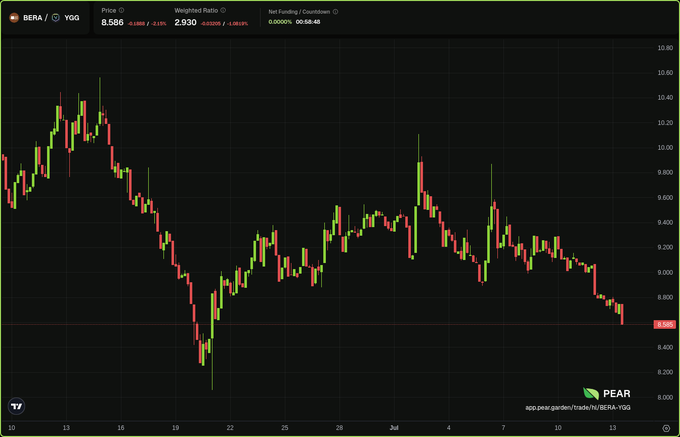Click the price percent change -2.15%
Image resolution: width=680 pixels, height=437 pixels.
point(158,24)
